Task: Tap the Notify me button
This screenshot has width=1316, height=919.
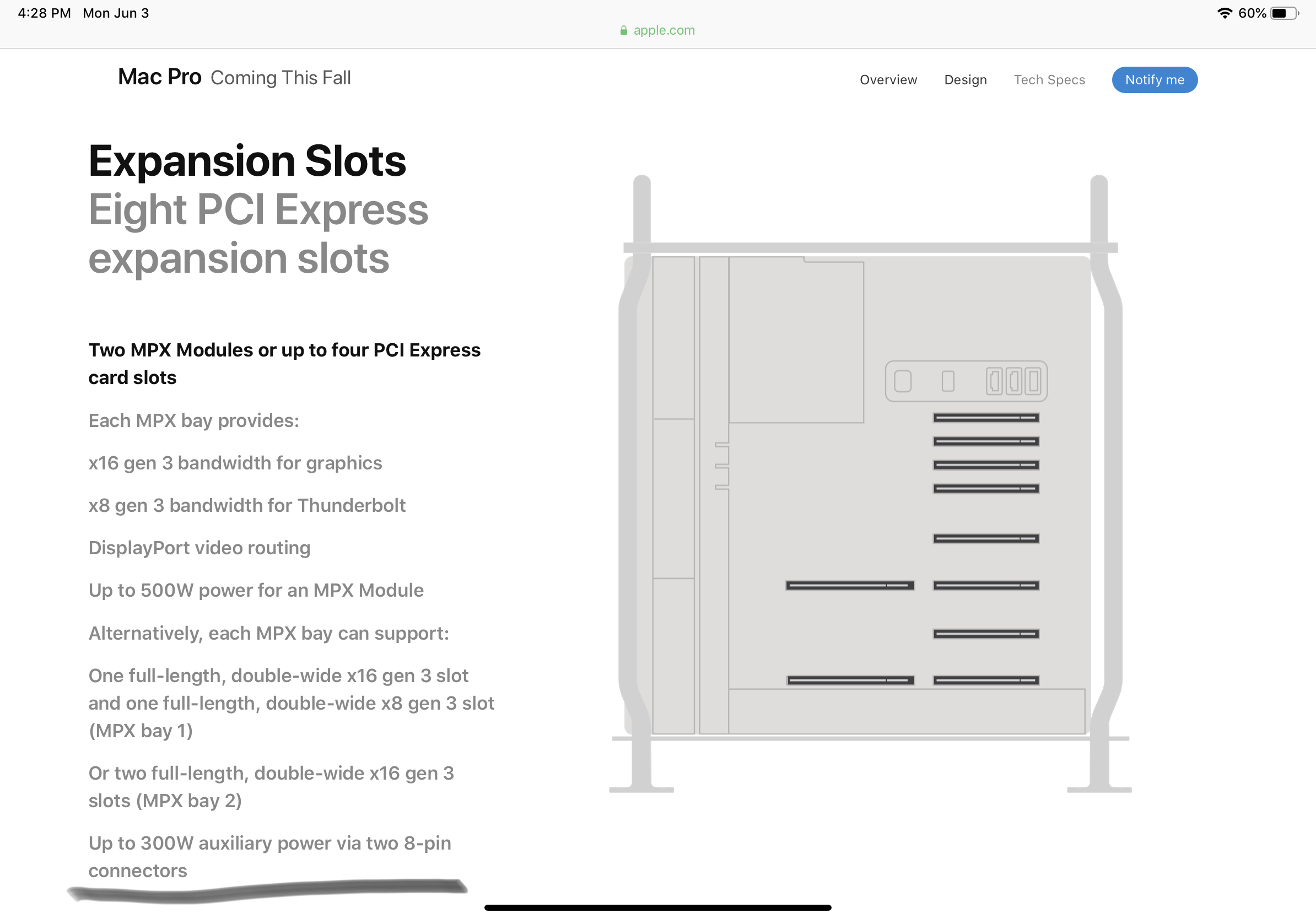Action: [x=1155, y=80]
